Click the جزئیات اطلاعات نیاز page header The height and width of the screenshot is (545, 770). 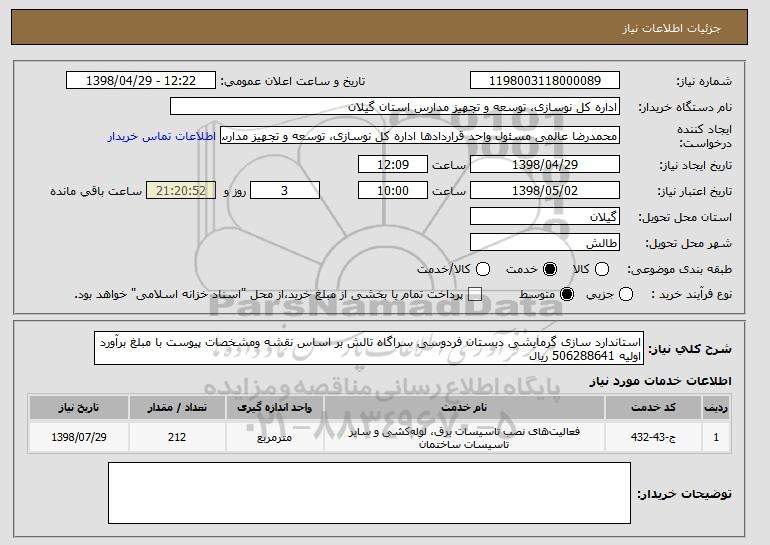click(671, 28)
